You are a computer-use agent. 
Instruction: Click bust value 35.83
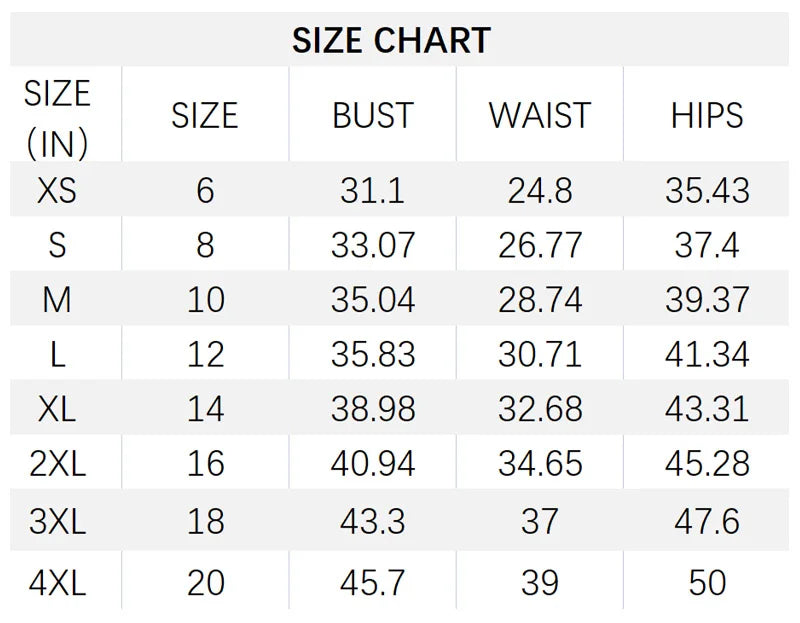[372, 354]
